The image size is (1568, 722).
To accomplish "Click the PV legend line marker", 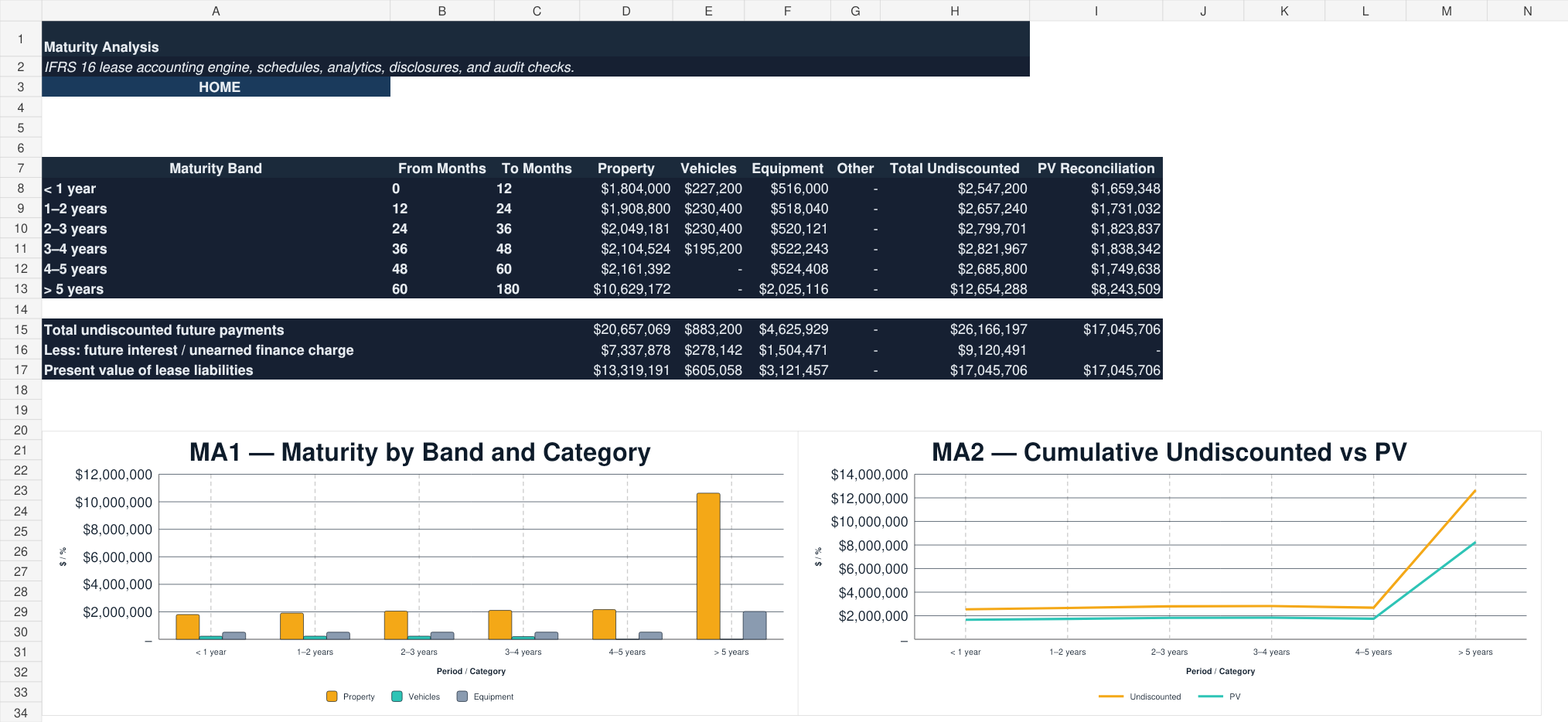I will point(1211,696).
